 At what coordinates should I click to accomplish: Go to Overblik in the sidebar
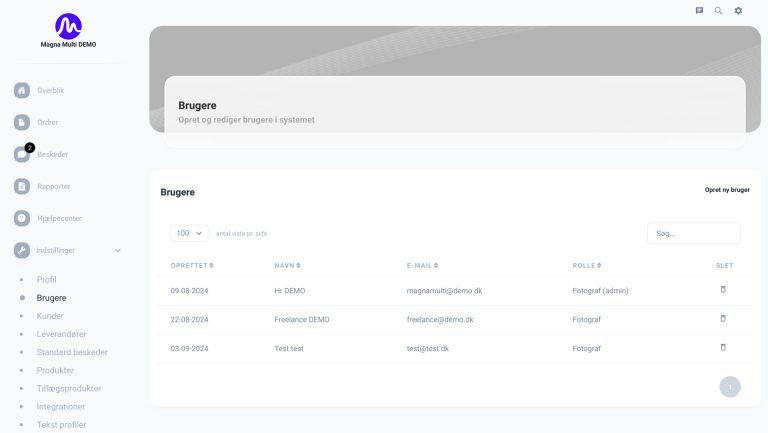pyautogui.click(x=50, y=90)
